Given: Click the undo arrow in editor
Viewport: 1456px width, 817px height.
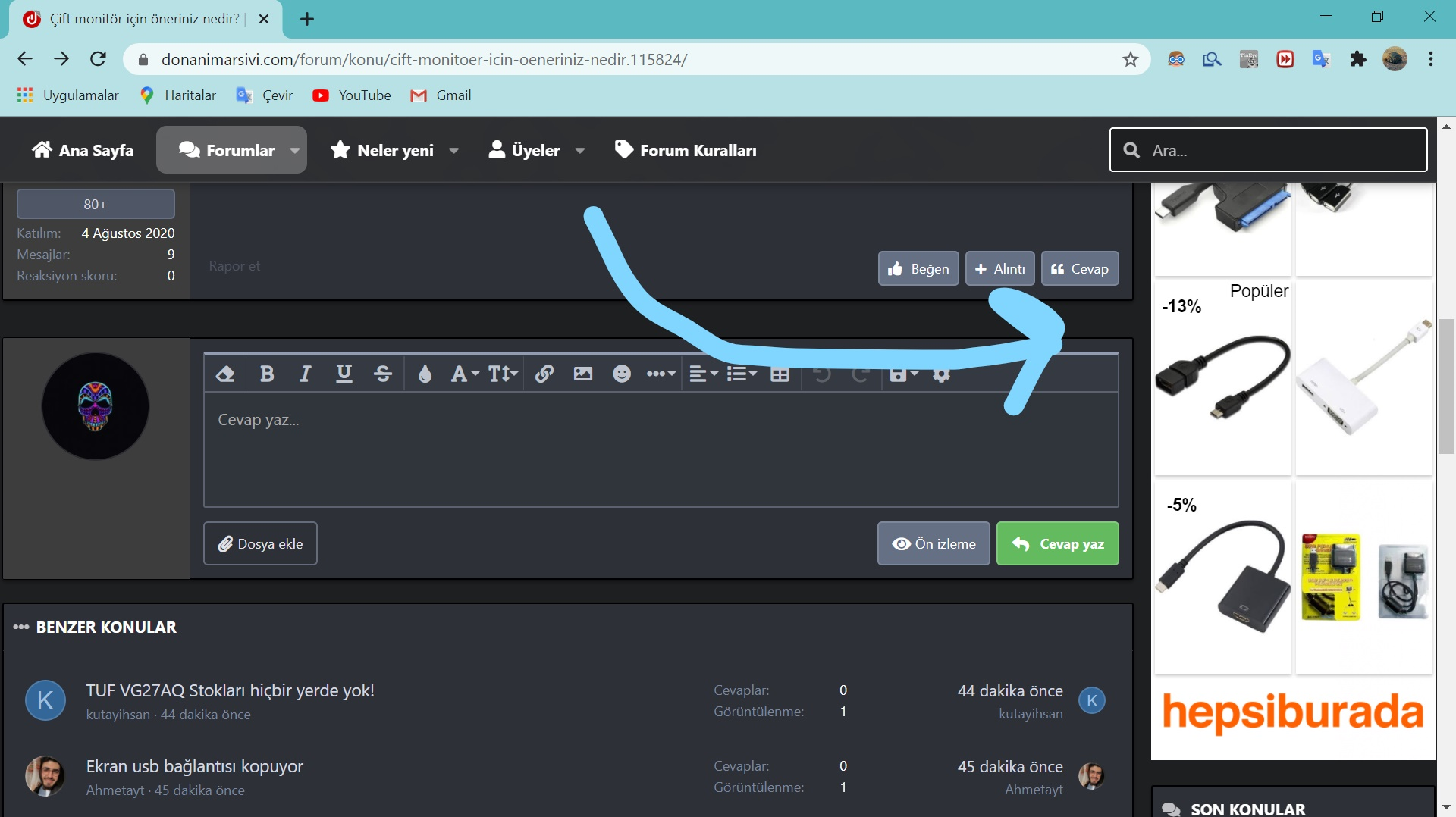Looking at the screenshot, I should coord(822,374).
